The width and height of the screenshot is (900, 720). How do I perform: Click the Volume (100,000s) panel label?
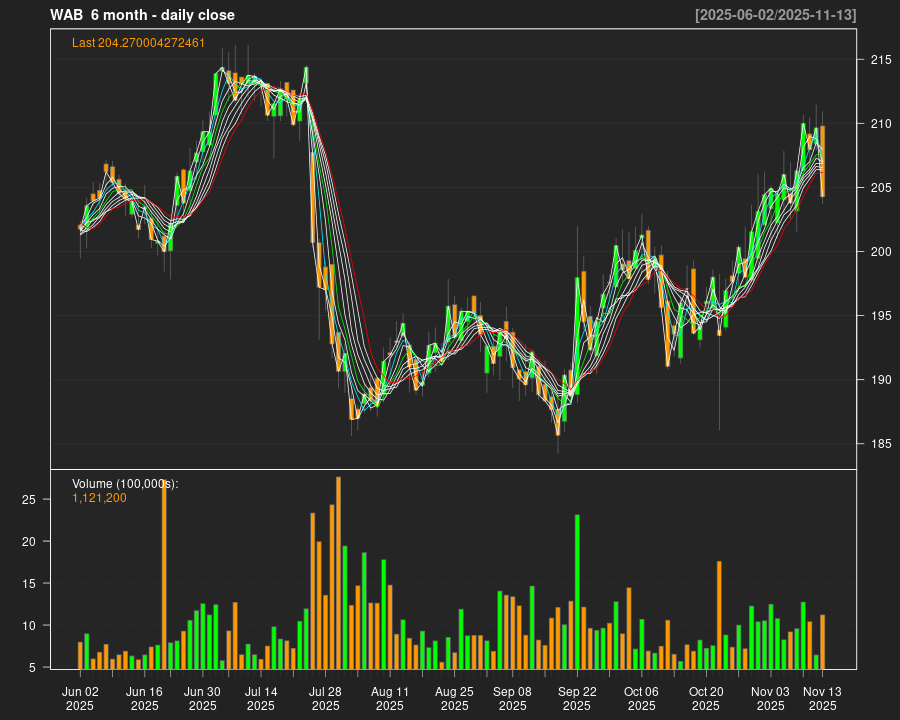click(x=125, y=484)
